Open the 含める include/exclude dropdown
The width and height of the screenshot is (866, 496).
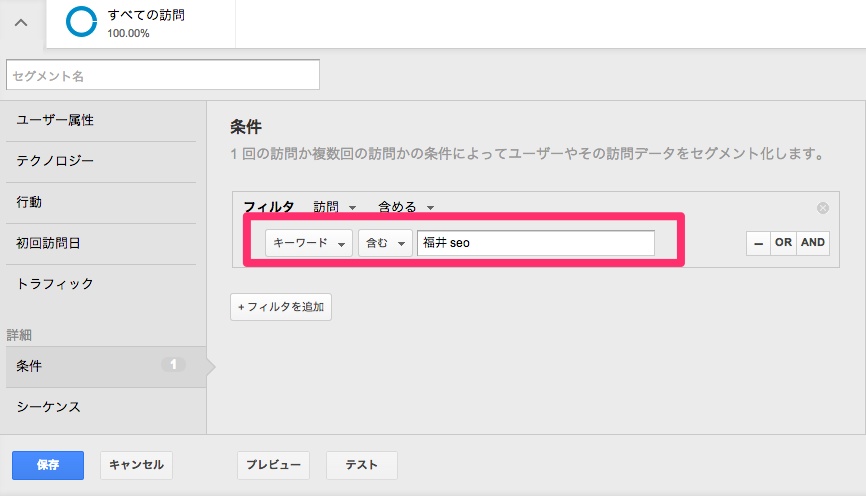point(405,208)
